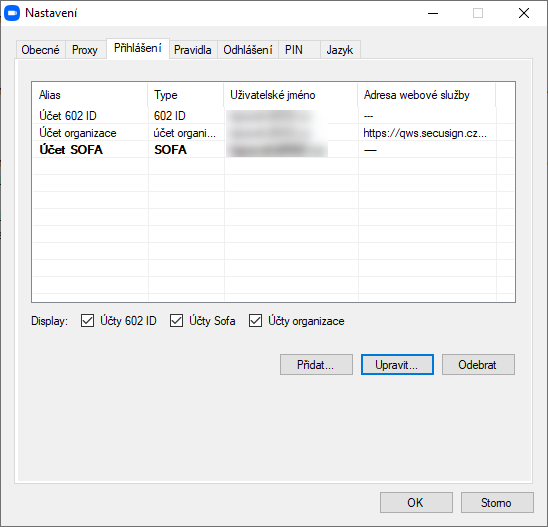The width and height of the screenshot is (548, 527).
Task: Switch to the Proxy tab
Action: 85,50
